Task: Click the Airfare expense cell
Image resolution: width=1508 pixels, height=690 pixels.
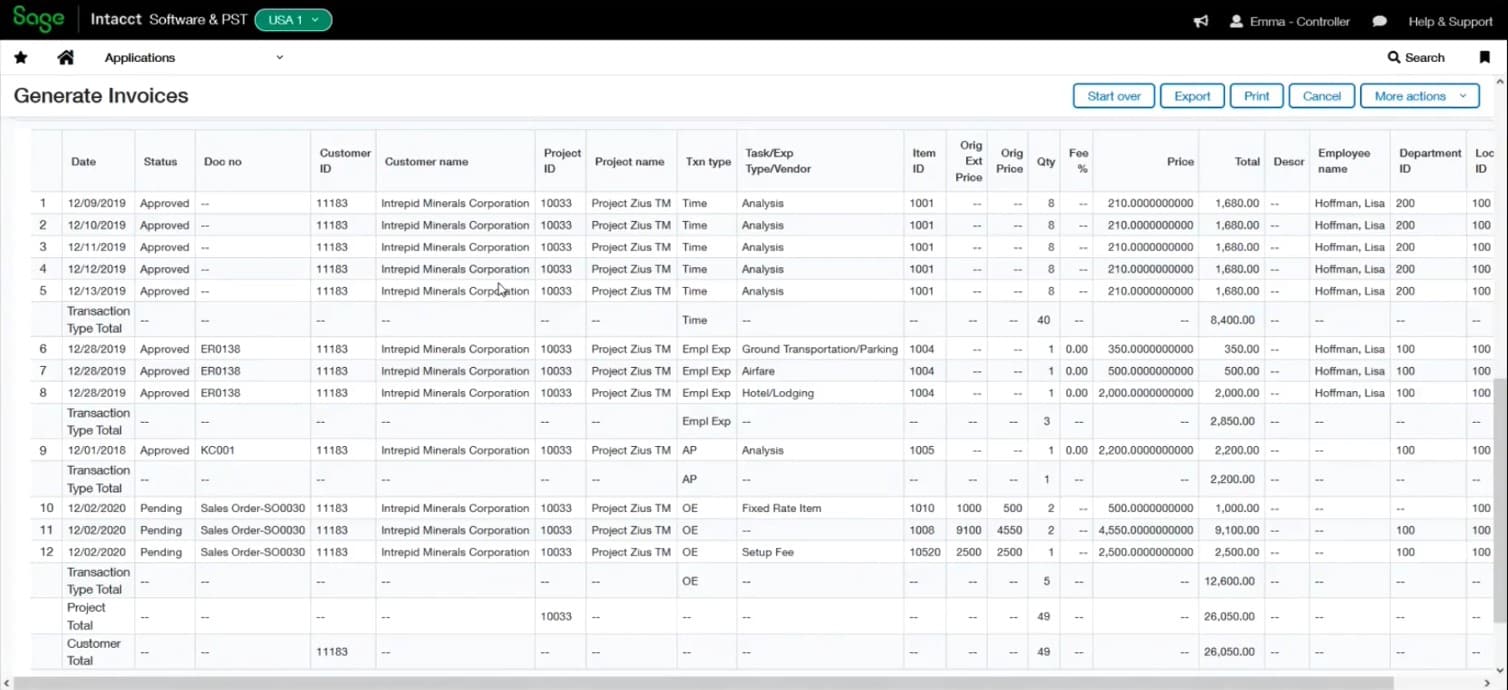Action: point(758,371)
